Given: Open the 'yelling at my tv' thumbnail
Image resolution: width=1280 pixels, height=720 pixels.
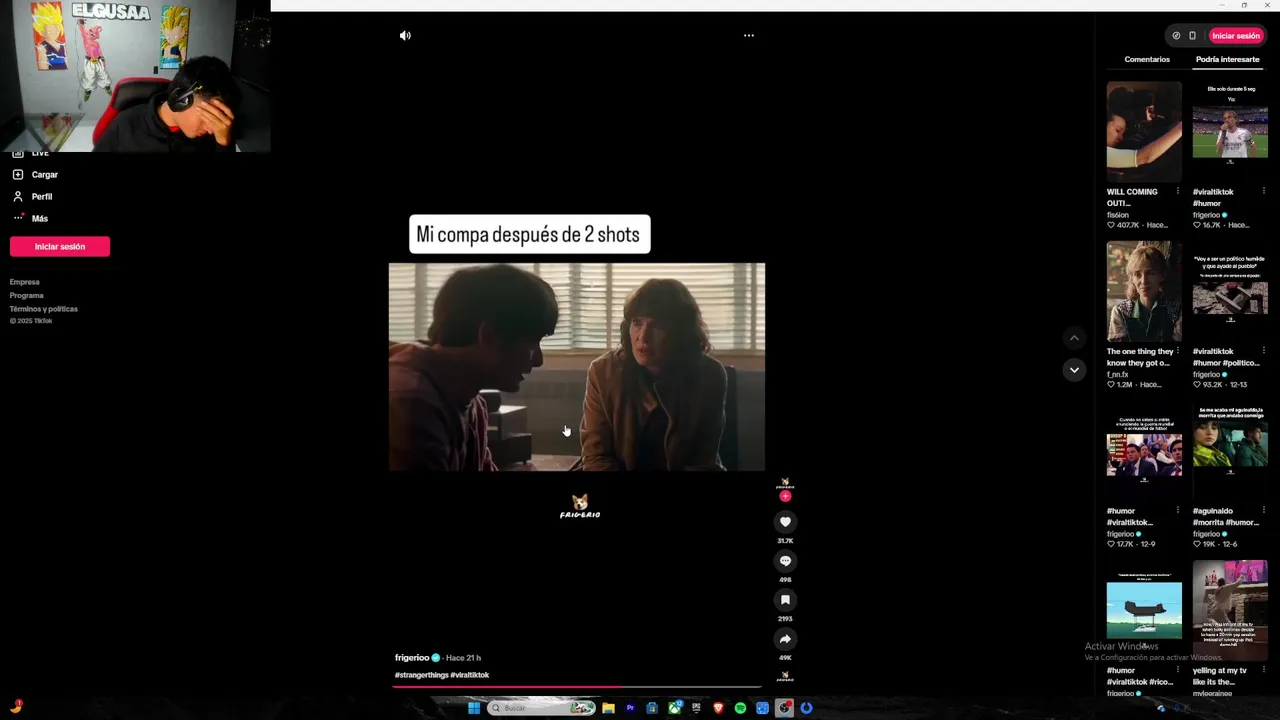Looking at the screenshot, I should [x=1230, y=611].
